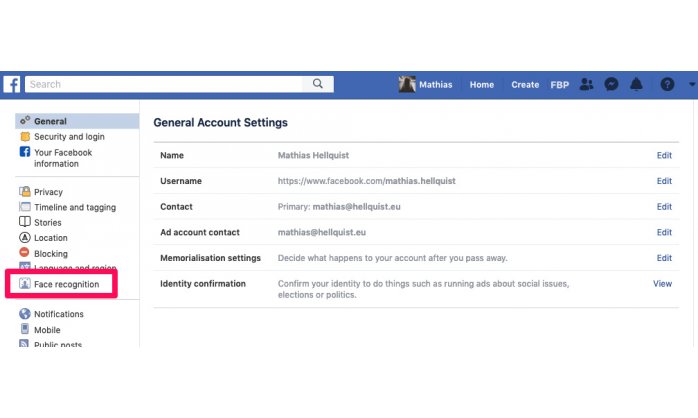Focus the Search input field
This screenshot has width=698, height=418.
(164, 84)
